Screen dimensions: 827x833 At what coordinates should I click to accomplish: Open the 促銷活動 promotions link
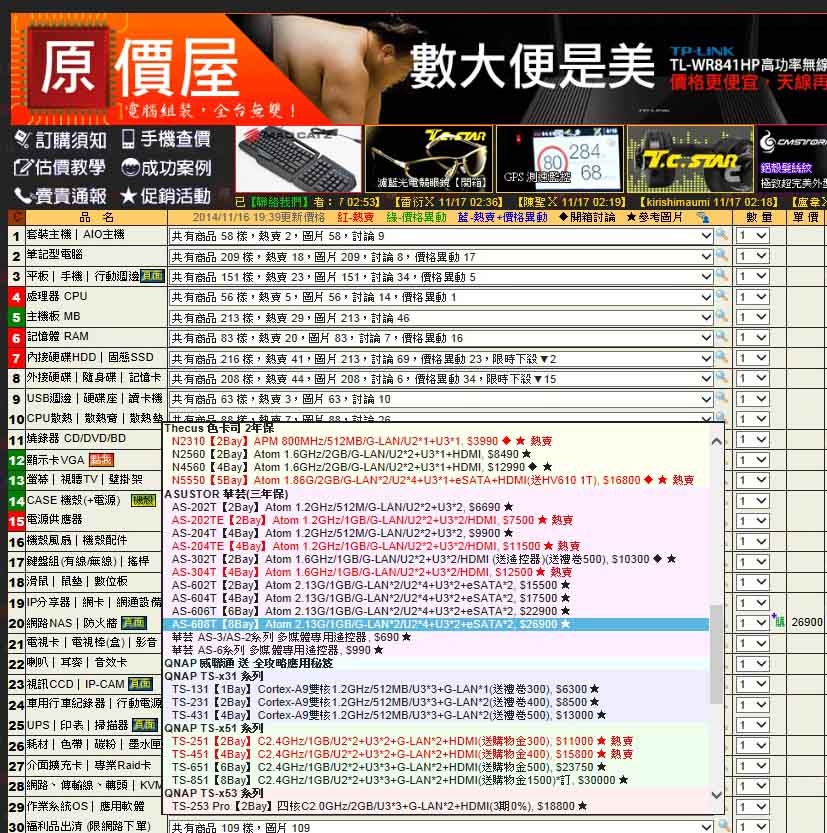click(x=166, y=196)
